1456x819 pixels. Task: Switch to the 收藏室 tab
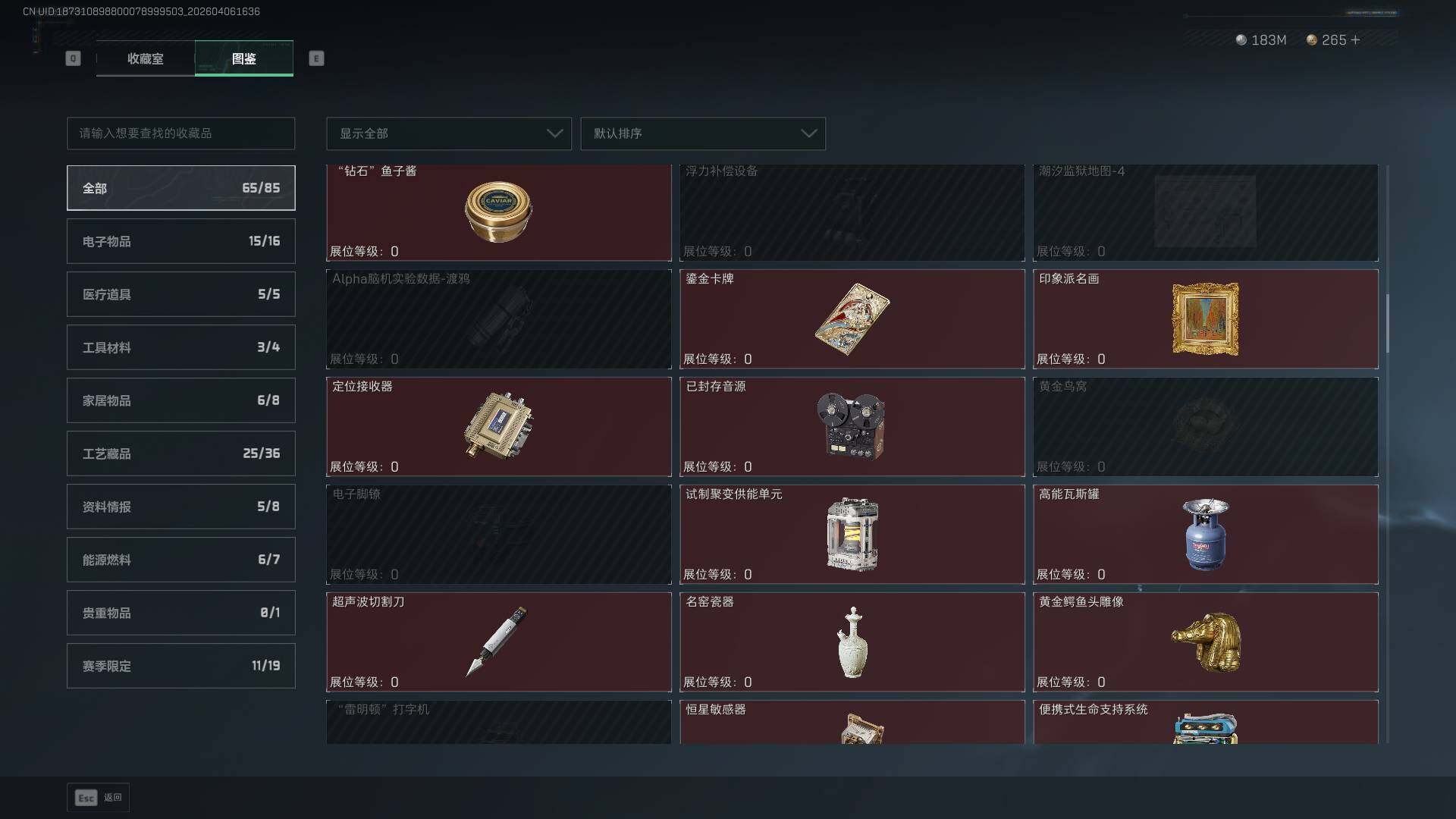(146, 58)
